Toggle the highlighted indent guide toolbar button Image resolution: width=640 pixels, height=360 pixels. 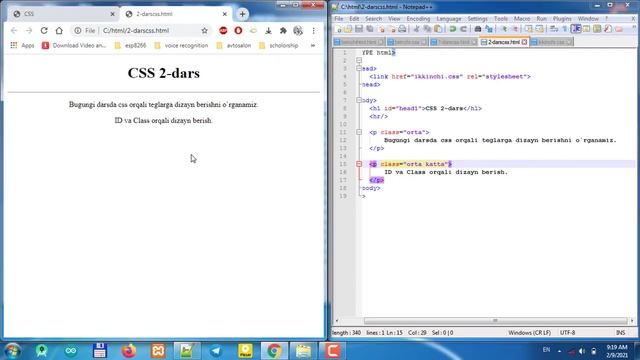pos(576,29)
